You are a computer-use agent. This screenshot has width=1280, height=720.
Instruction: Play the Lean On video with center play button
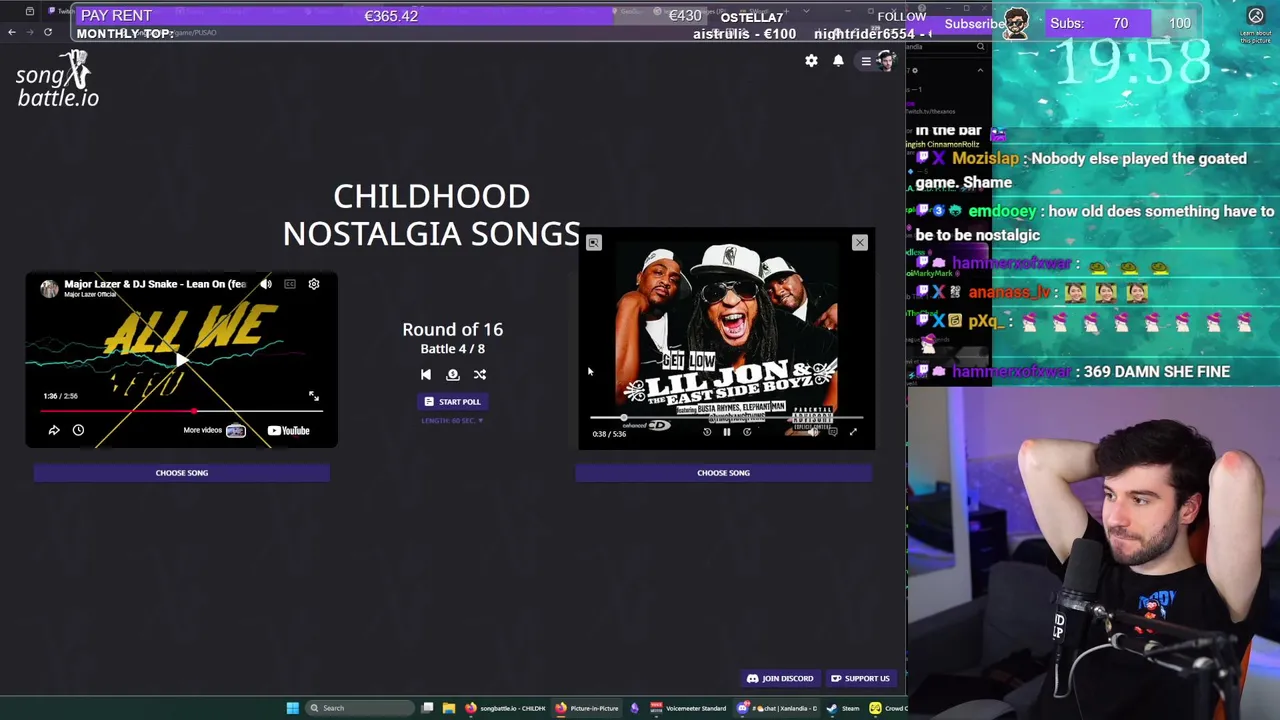coord(181,360)
